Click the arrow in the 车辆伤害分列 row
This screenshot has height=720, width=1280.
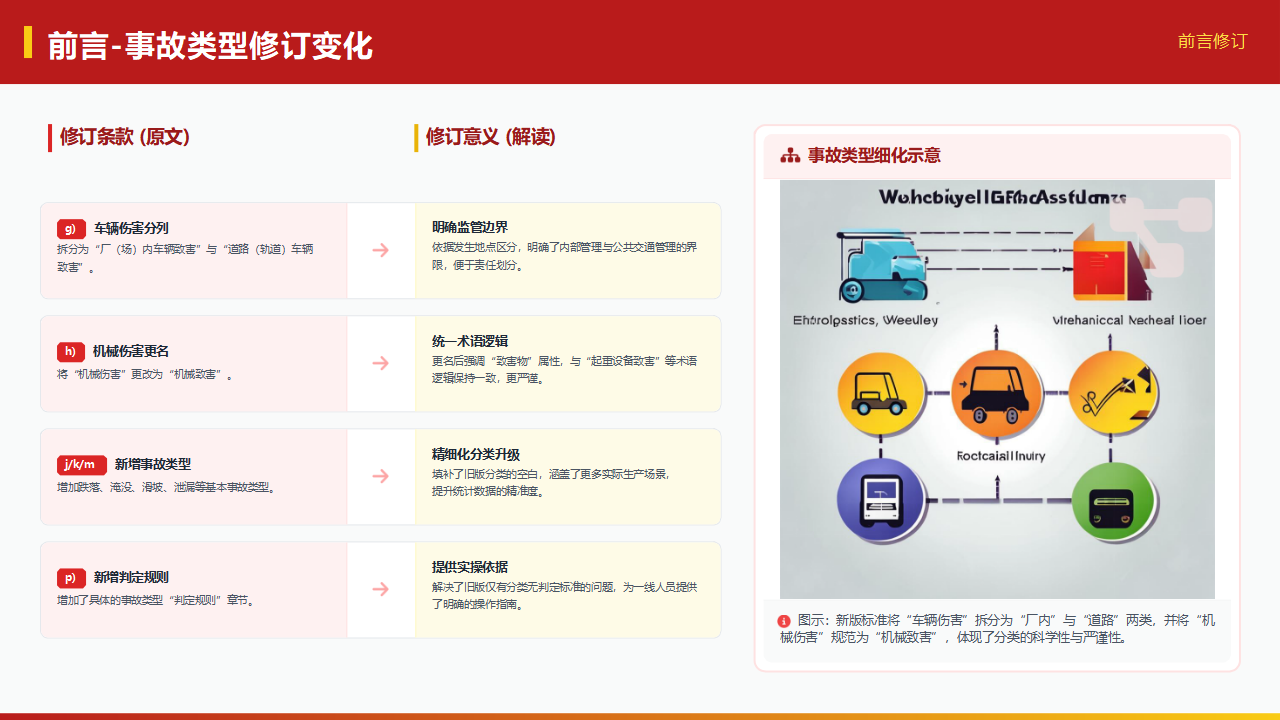point(381,250)
